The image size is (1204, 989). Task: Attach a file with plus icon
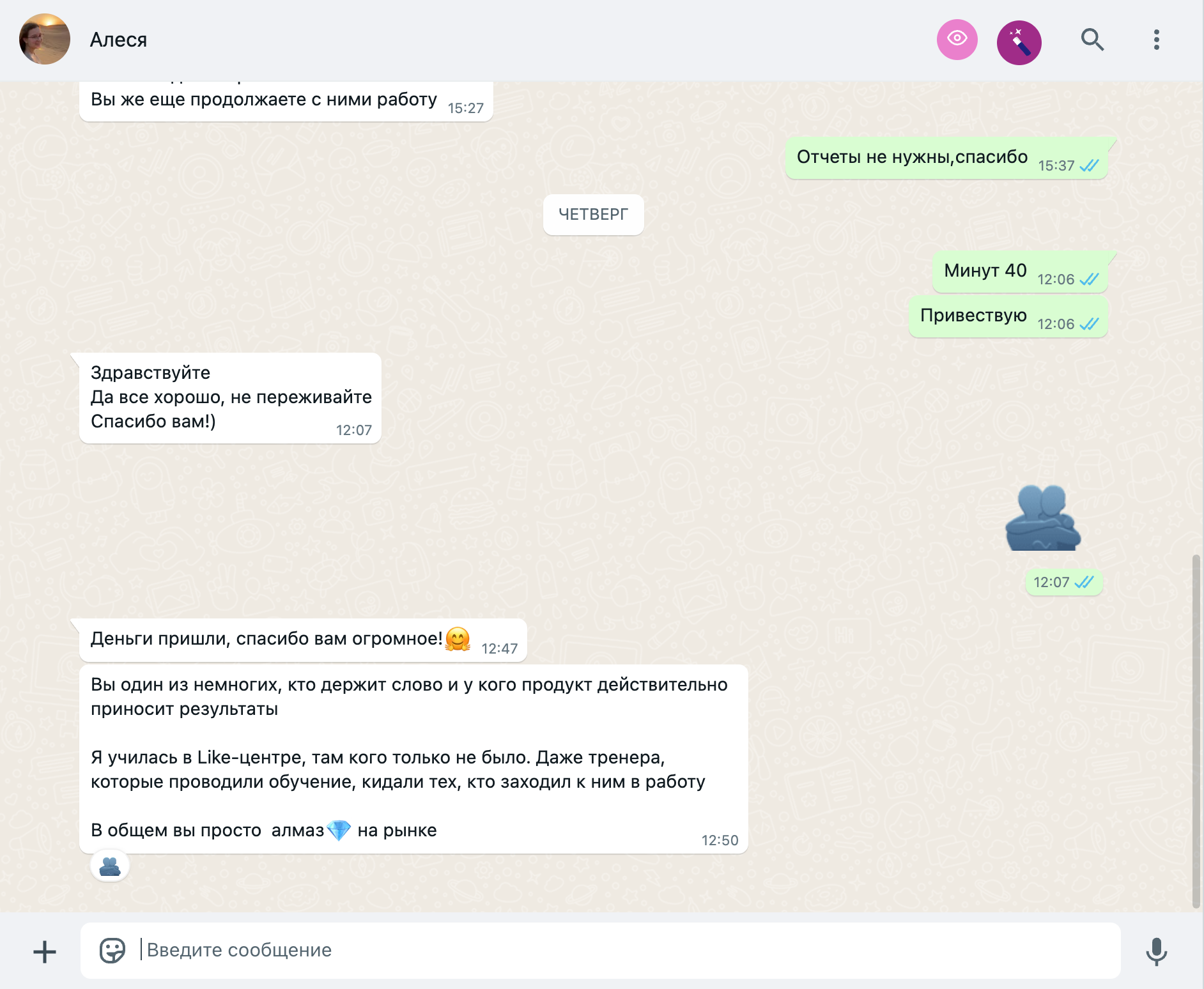[x=45, y=952]
